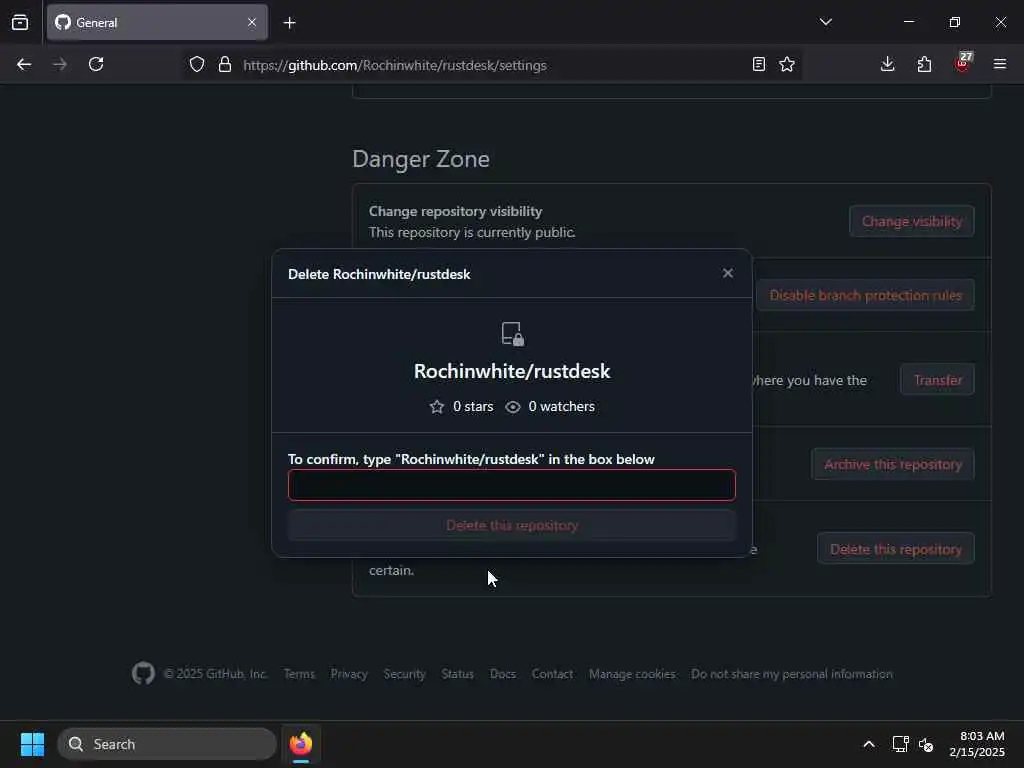Click the Transfer button
1024x768 pixels.
[937, 380]
